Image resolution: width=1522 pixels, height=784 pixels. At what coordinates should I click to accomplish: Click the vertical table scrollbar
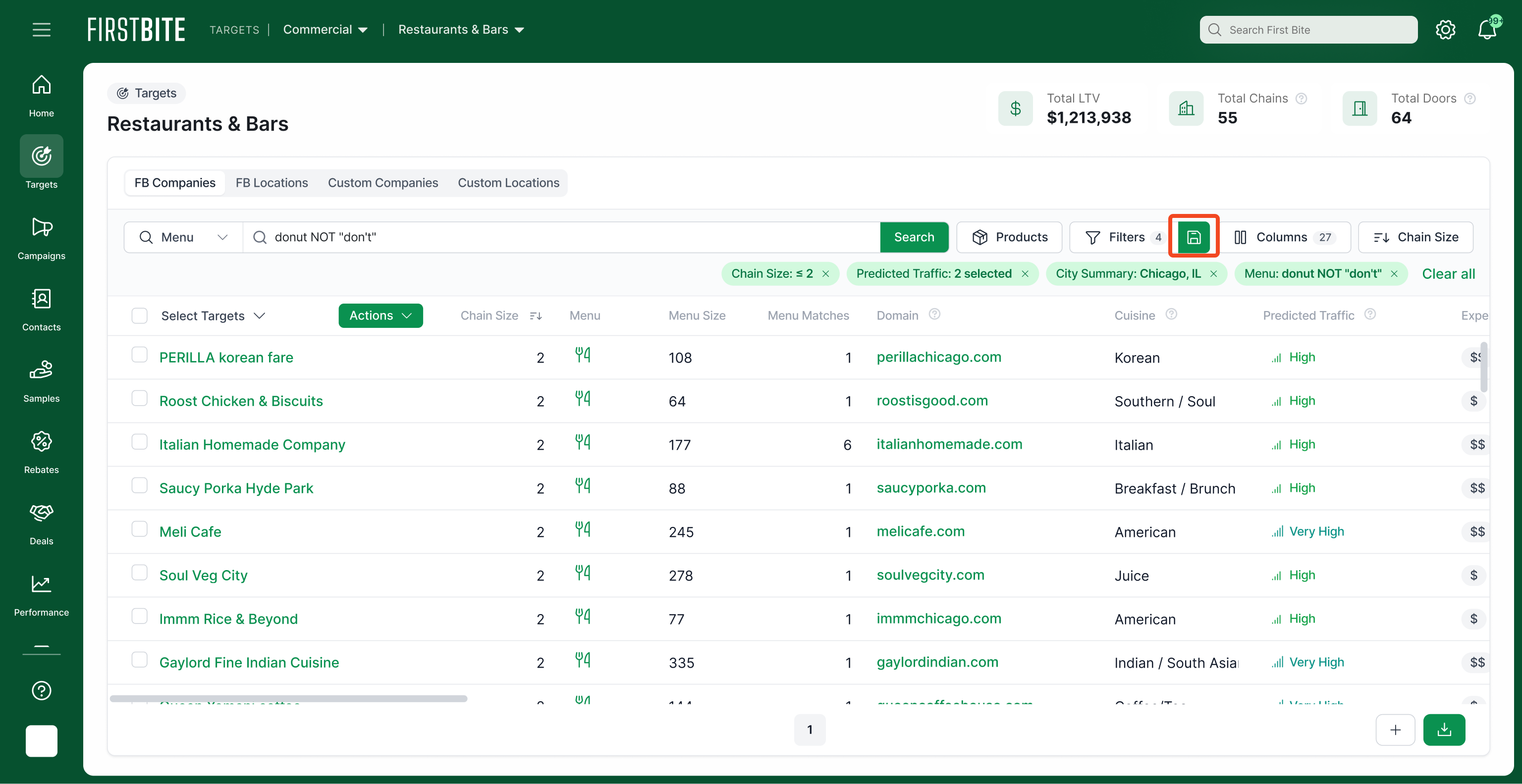[1483, 367]
